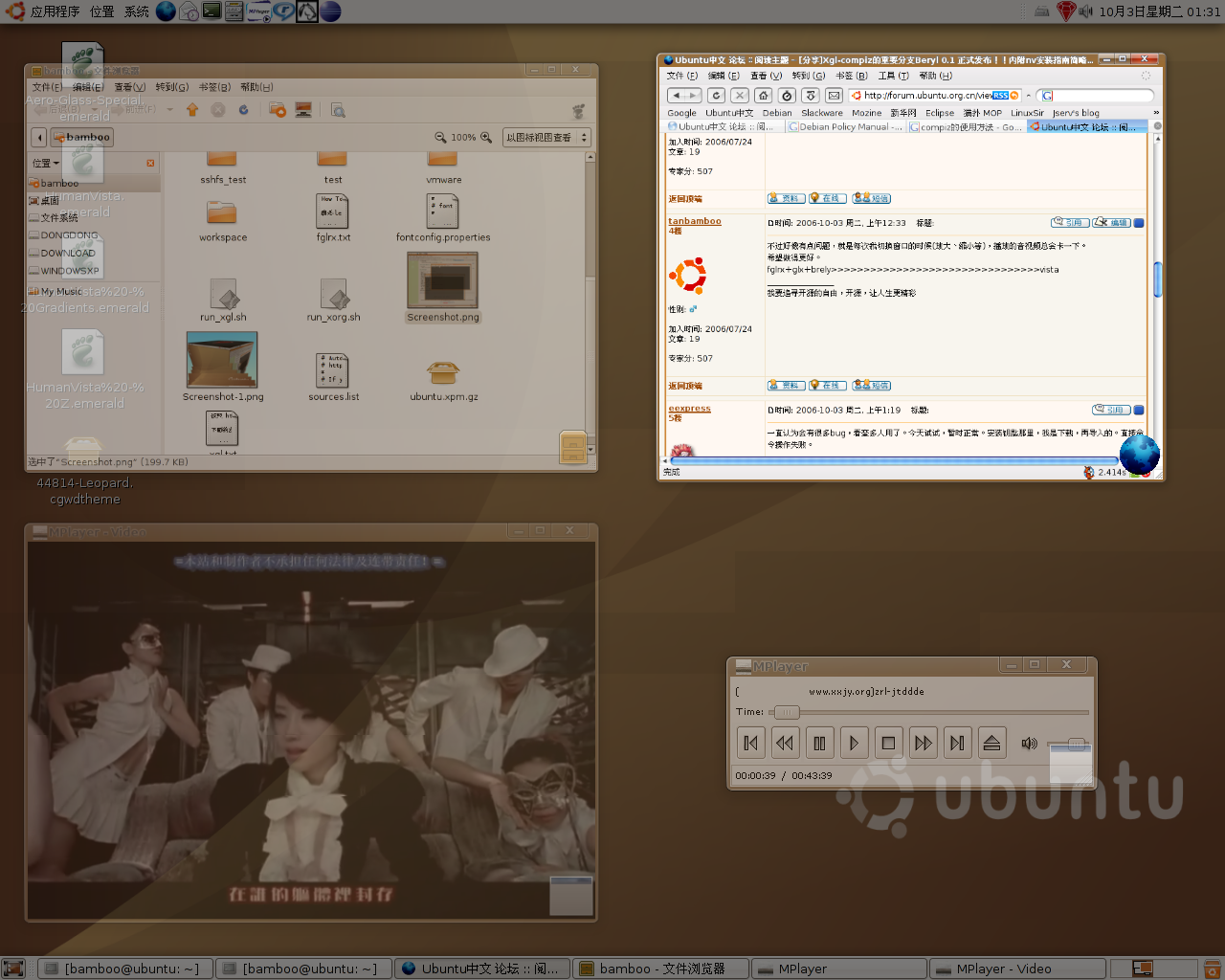Open history clock icon in web browser
Screen dimensions: 1225x980
[787, 95]
